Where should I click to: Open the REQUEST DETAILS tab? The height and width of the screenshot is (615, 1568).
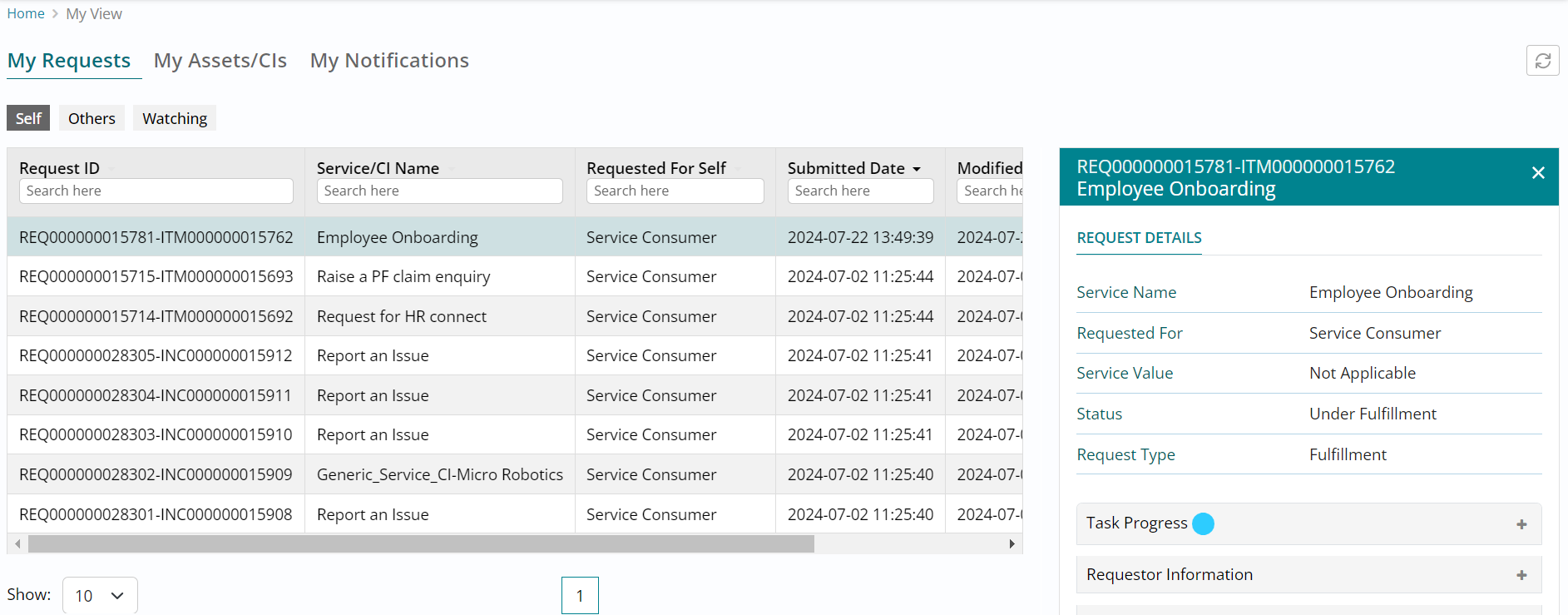coord(1139,238)
